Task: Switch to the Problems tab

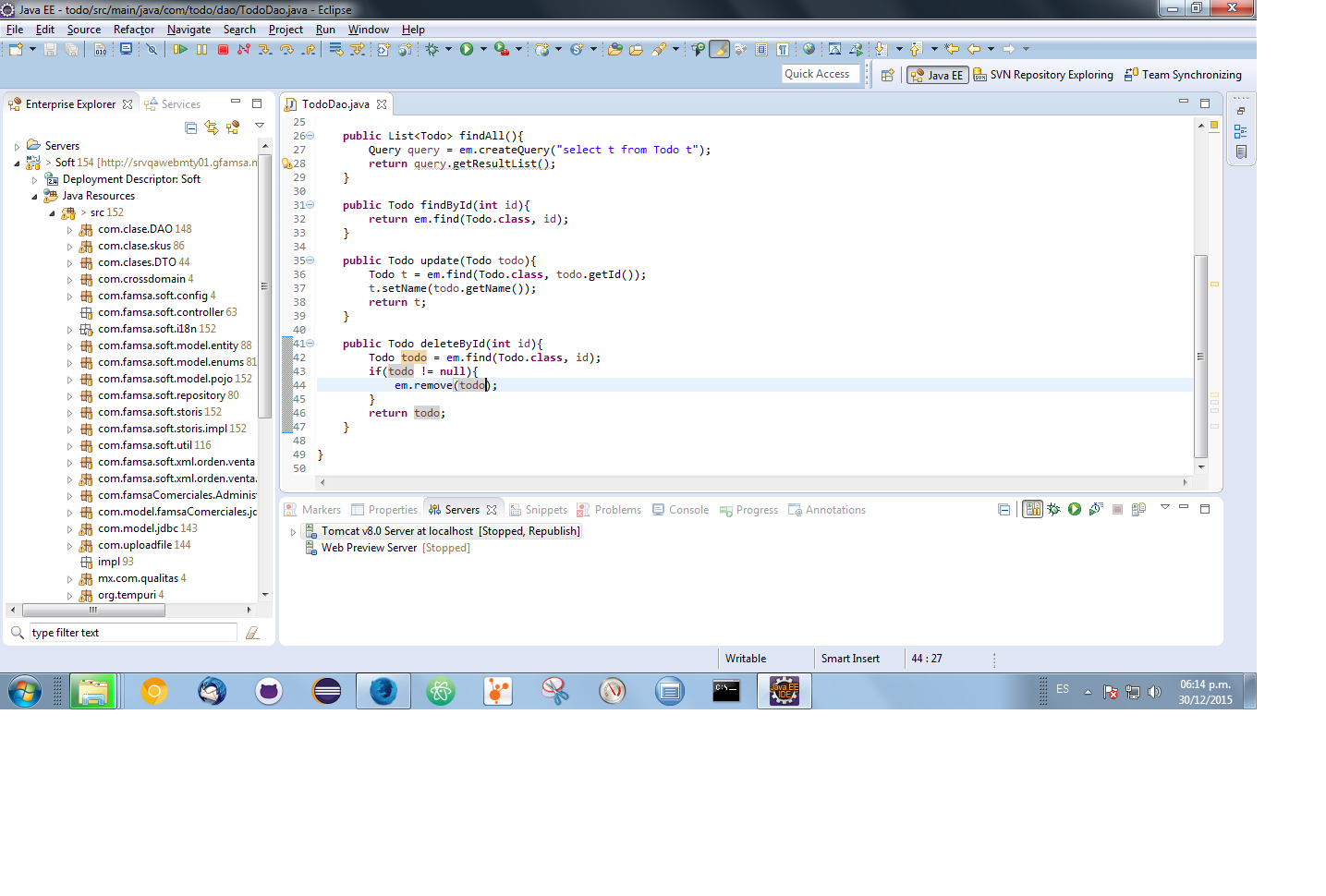Action: 608,510
